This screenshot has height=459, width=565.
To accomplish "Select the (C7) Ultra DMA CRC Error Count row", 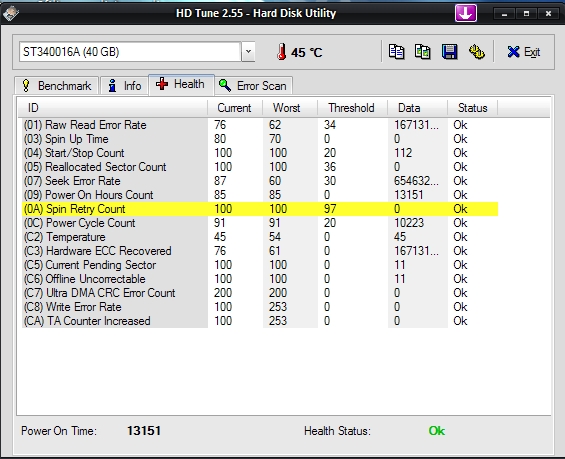I will 260,293.
